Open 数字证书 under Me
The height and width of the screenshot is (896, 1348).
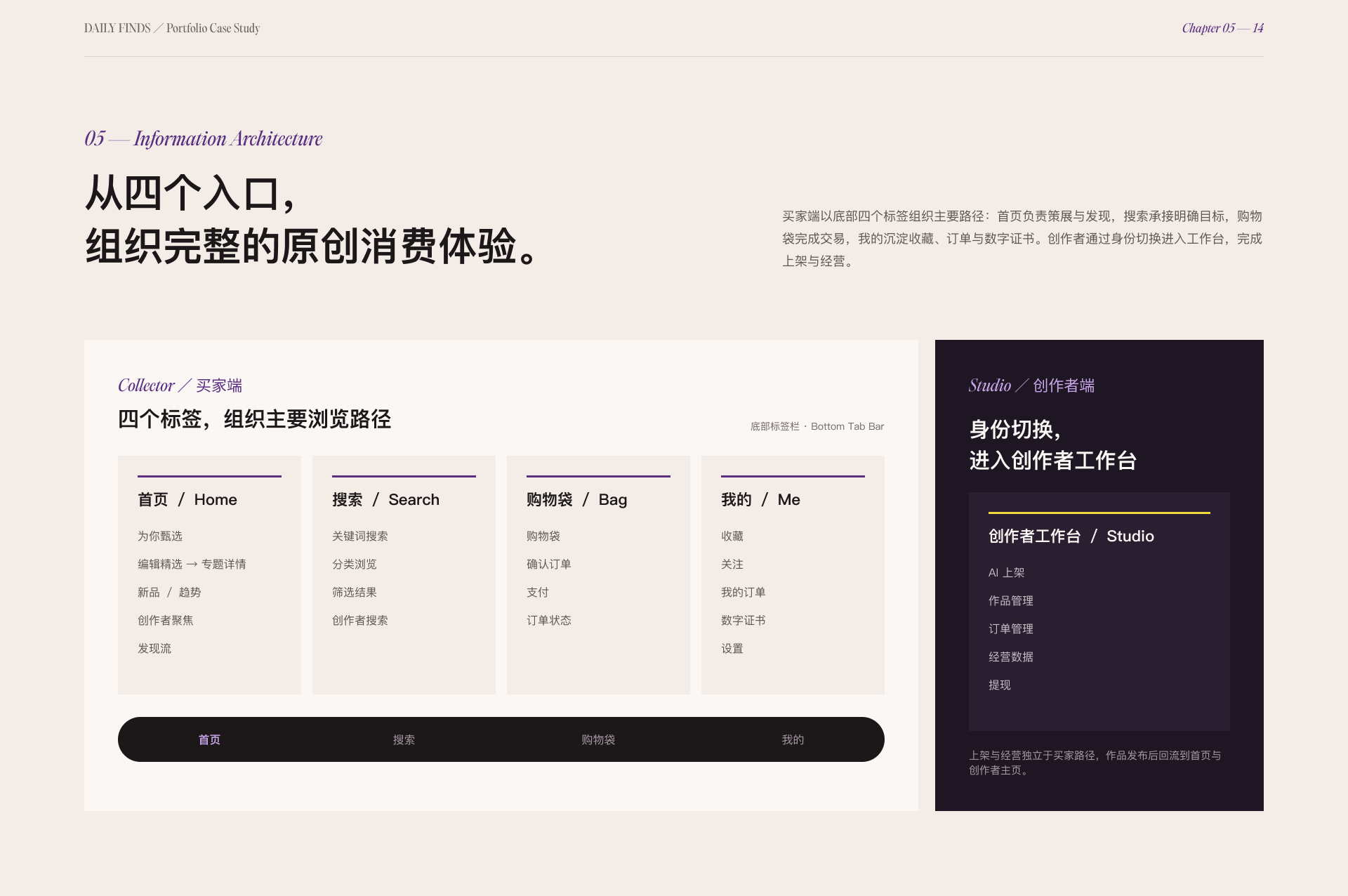(744, 620)
